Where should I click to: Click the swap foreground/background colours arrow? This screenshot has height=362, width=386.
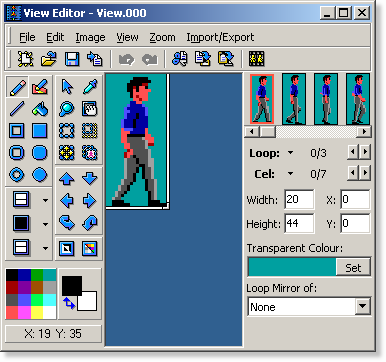click(x=69, y=303)
